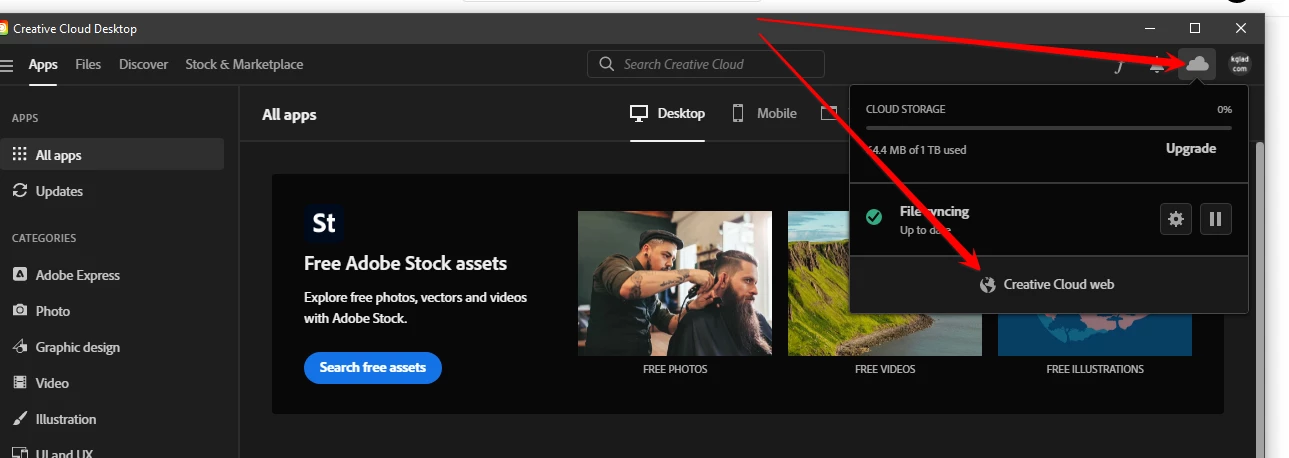The width and height of the screenshot is (1289, 458).
Task: Open the Free Photos barber thumbnail
Action: 675,283
